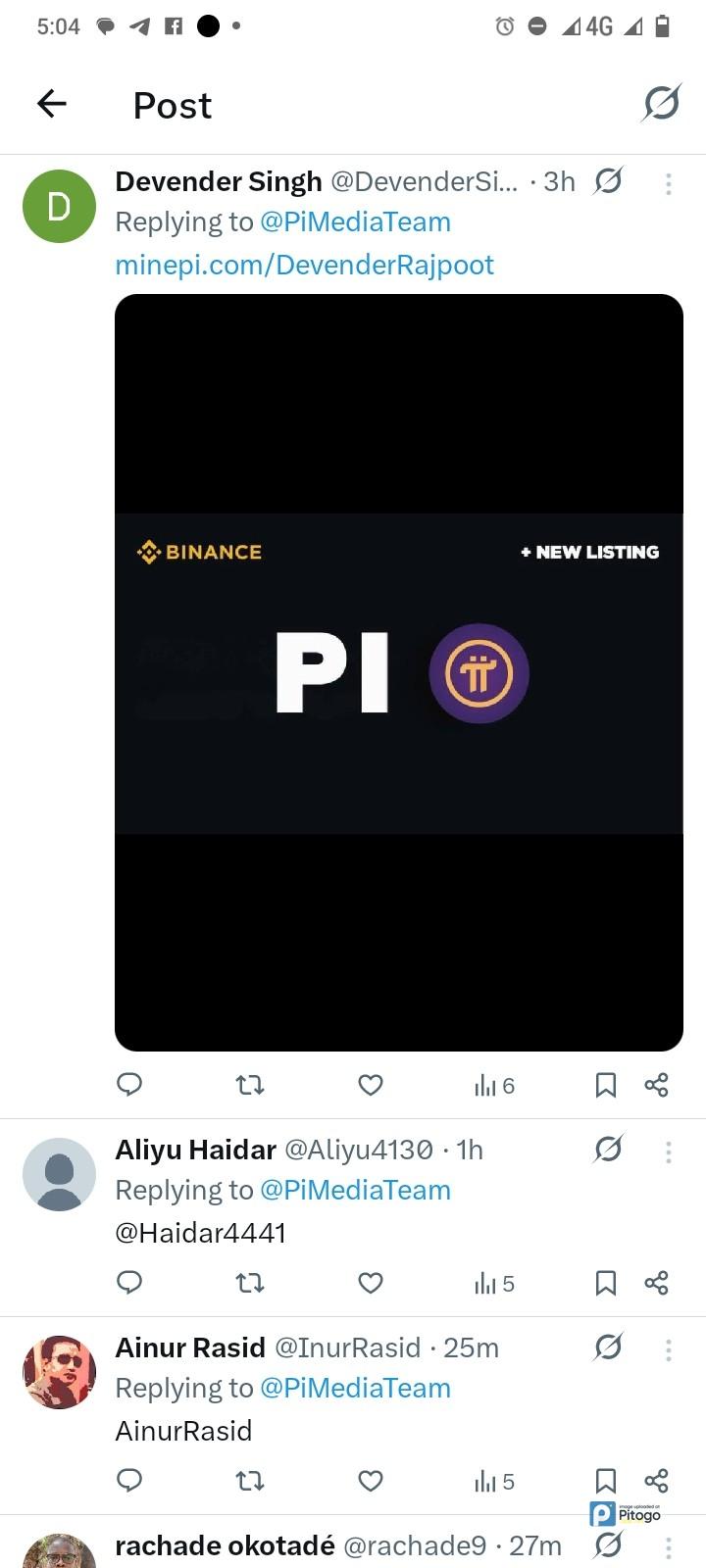
Task: Bookmark Devender Singh's post
Action: [606, 1085]
